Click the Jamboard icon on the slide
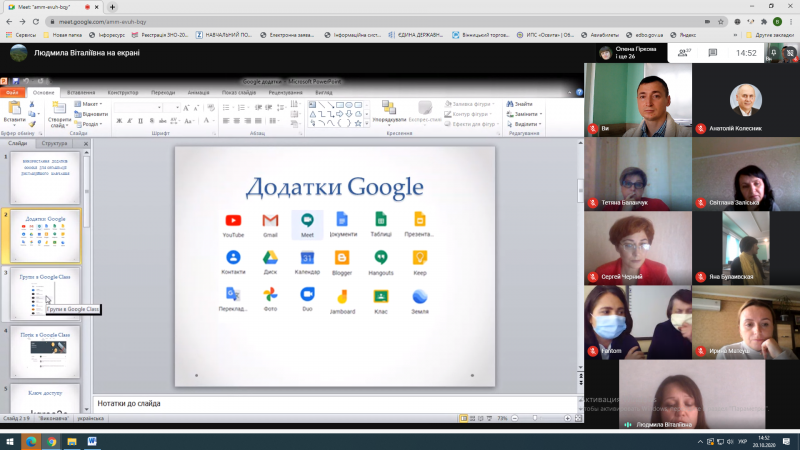 point(342,296)
